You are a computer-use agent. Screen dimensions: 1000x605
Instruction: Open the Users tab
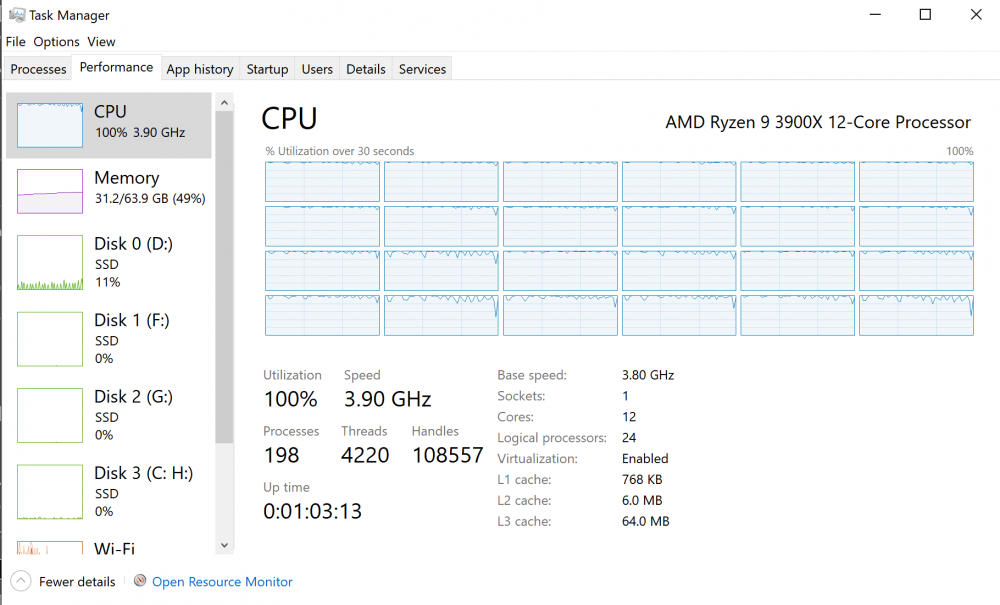pos(317,69)
